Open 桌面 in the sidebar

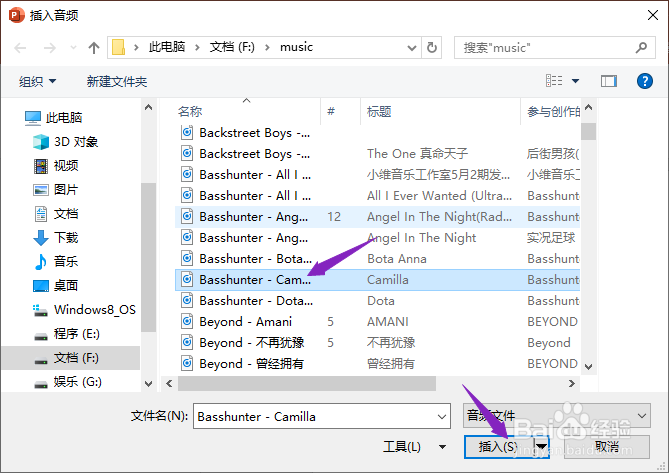(56, 285)
